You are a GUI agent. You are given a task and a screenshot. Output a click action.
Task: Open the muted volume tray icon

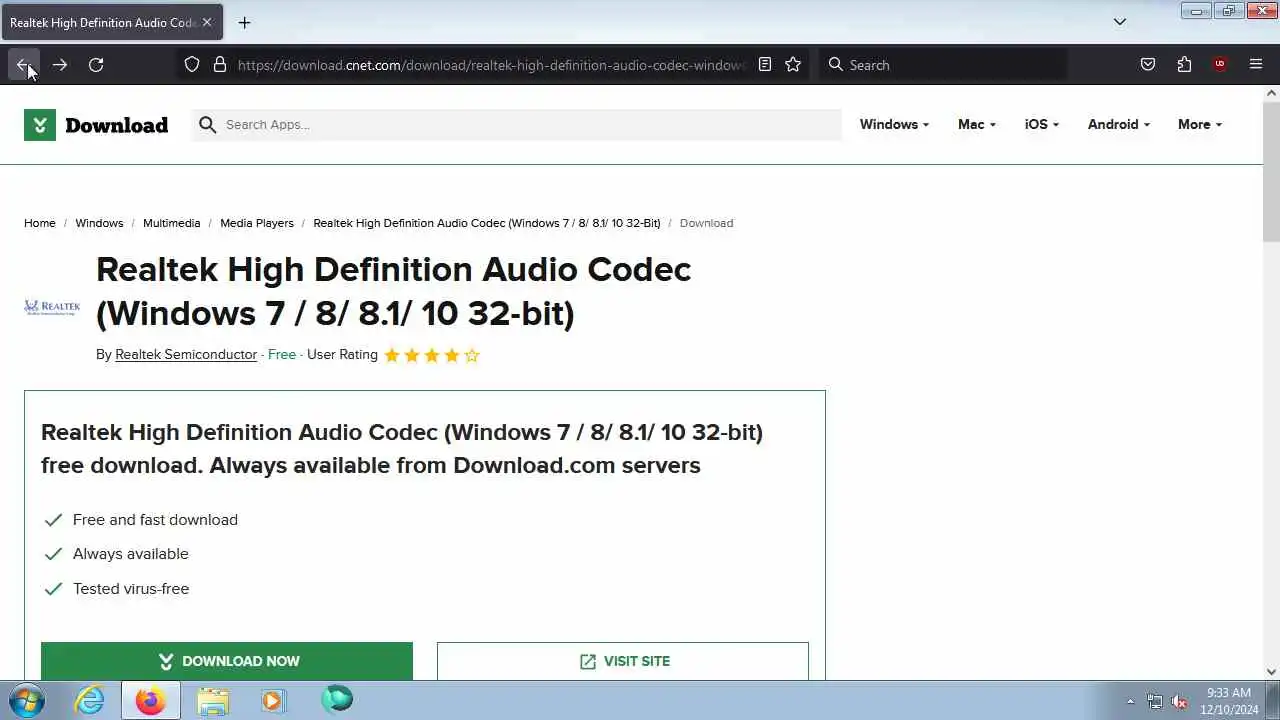tap(1179, 701)
